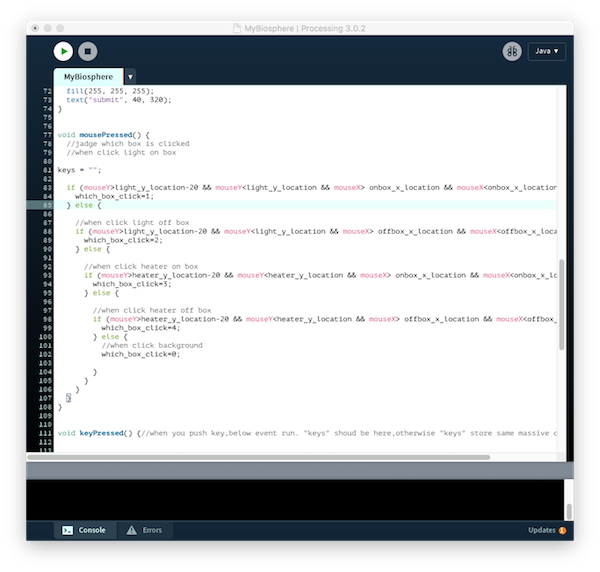Click the boxed closing brace on line 107

(x=68, y=398)
